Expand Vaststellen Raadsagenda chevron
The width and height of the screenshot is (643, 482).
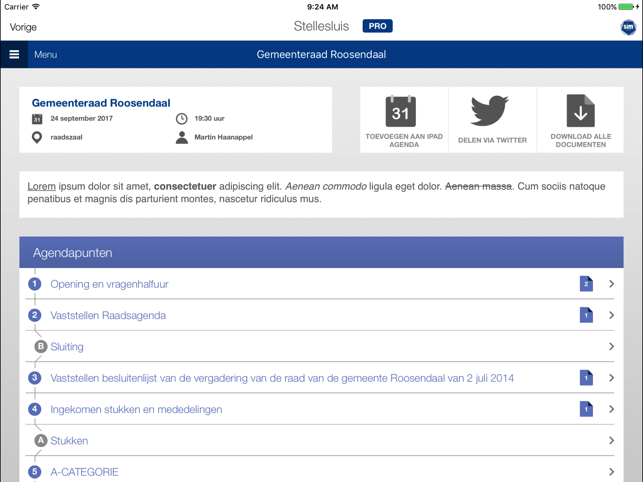pos(611,315)
